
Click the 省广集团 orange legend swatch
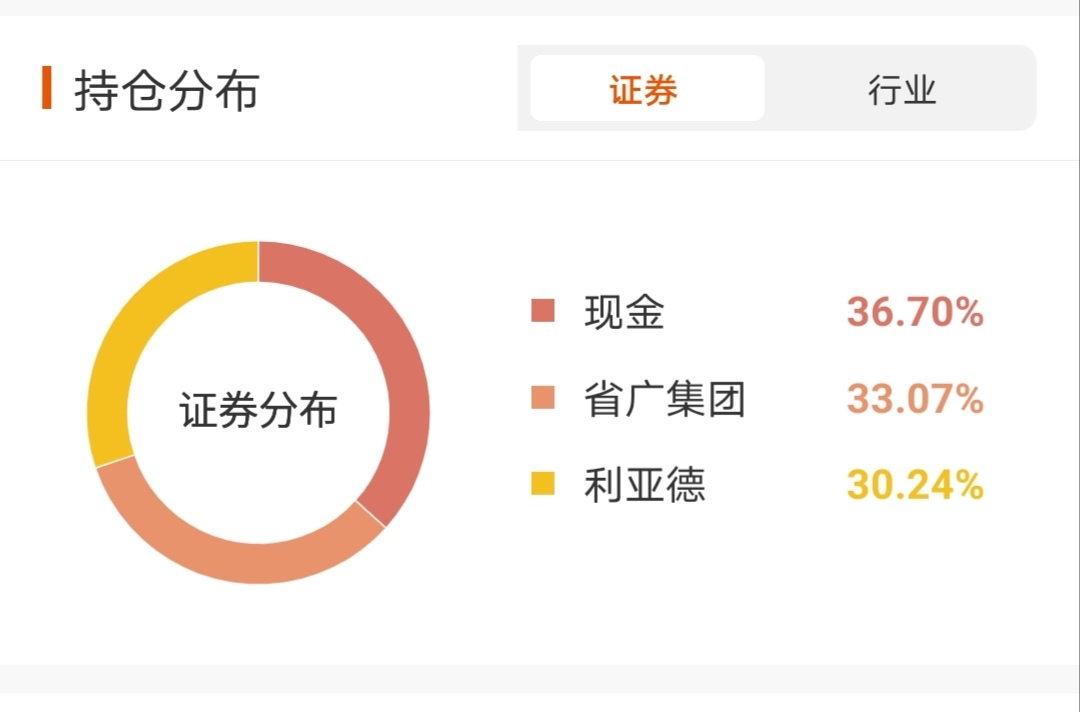543,397
